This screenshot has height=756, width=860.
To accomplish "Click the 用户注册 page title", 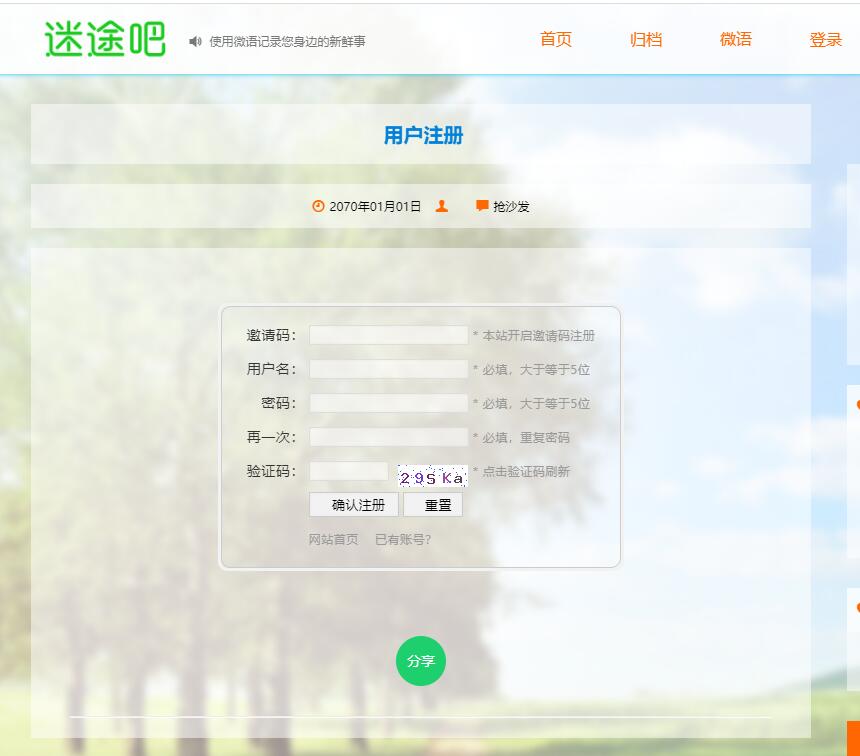I will [423, 135].
